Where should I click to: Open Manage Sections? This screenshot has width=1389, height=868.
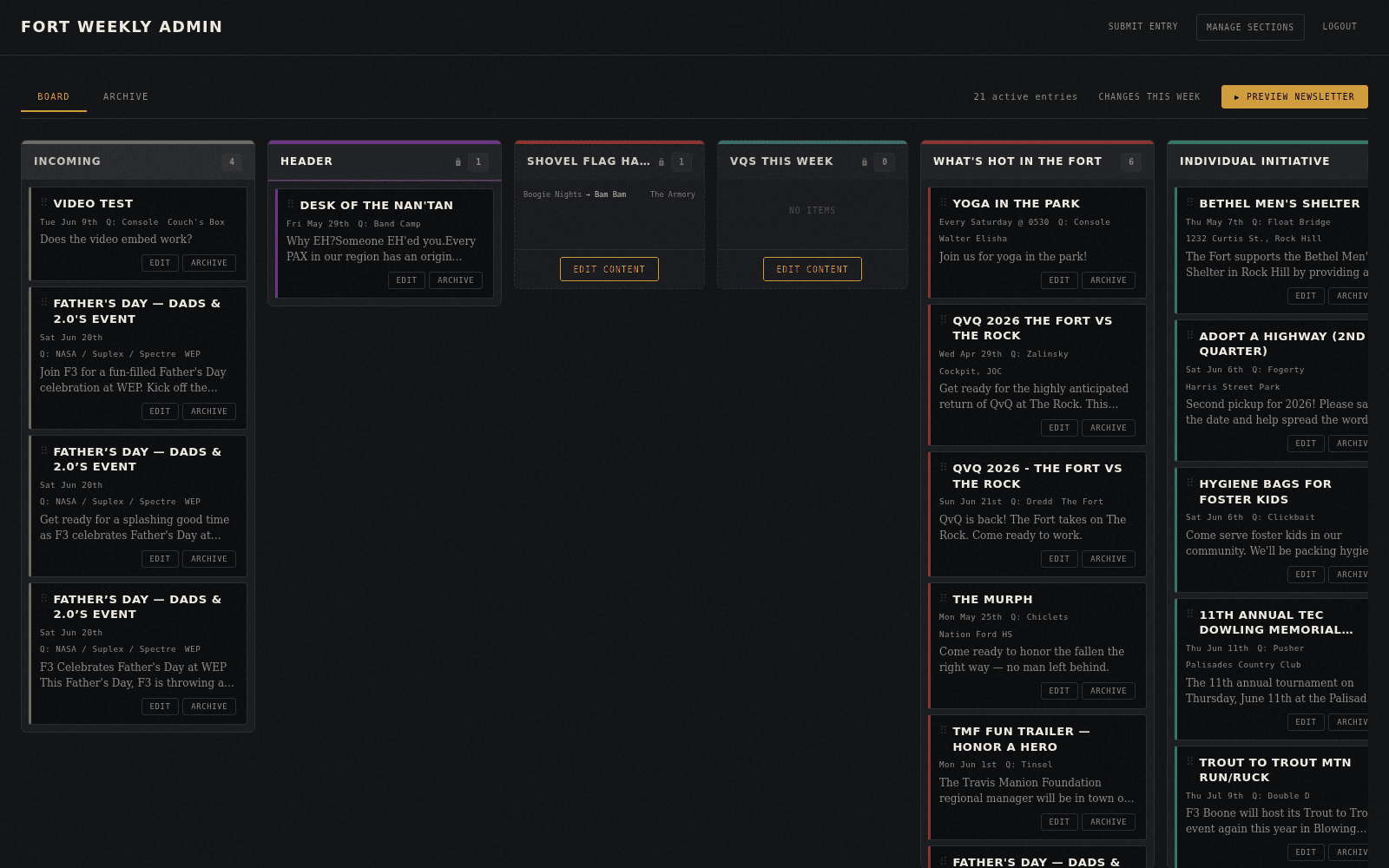(x=1250, y=27)
